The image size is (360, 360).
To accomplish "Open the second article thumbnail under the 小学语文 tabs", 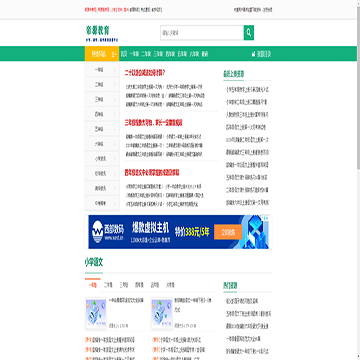I will [162, 313].
